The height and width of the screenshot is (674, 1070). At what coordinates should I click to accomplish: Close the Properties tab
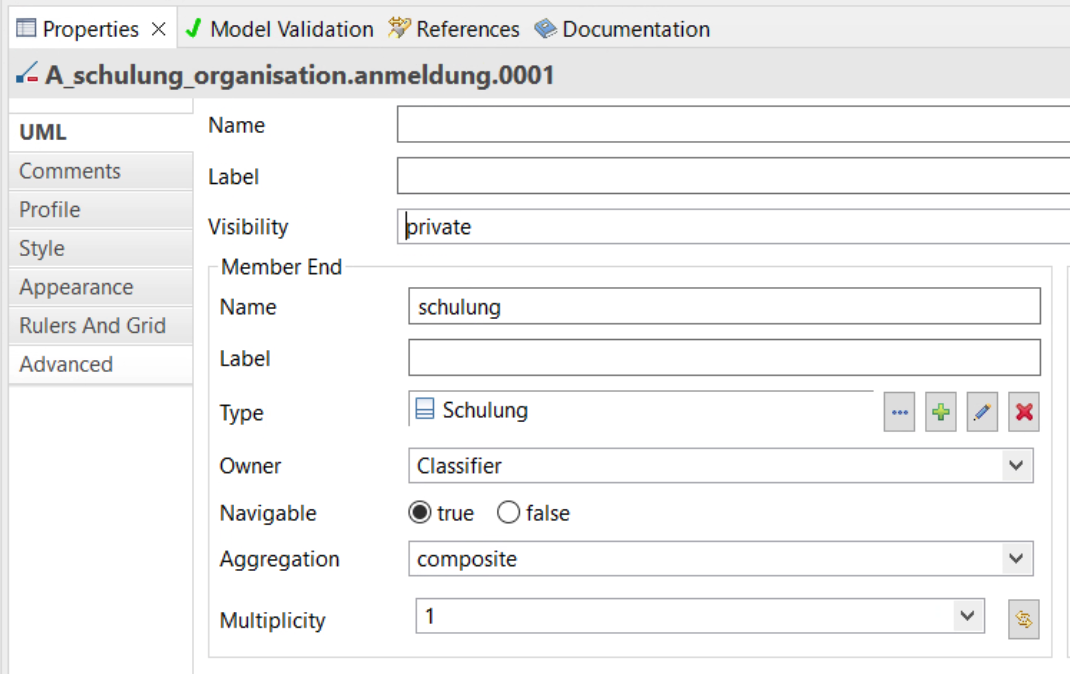tap(158, 29)
